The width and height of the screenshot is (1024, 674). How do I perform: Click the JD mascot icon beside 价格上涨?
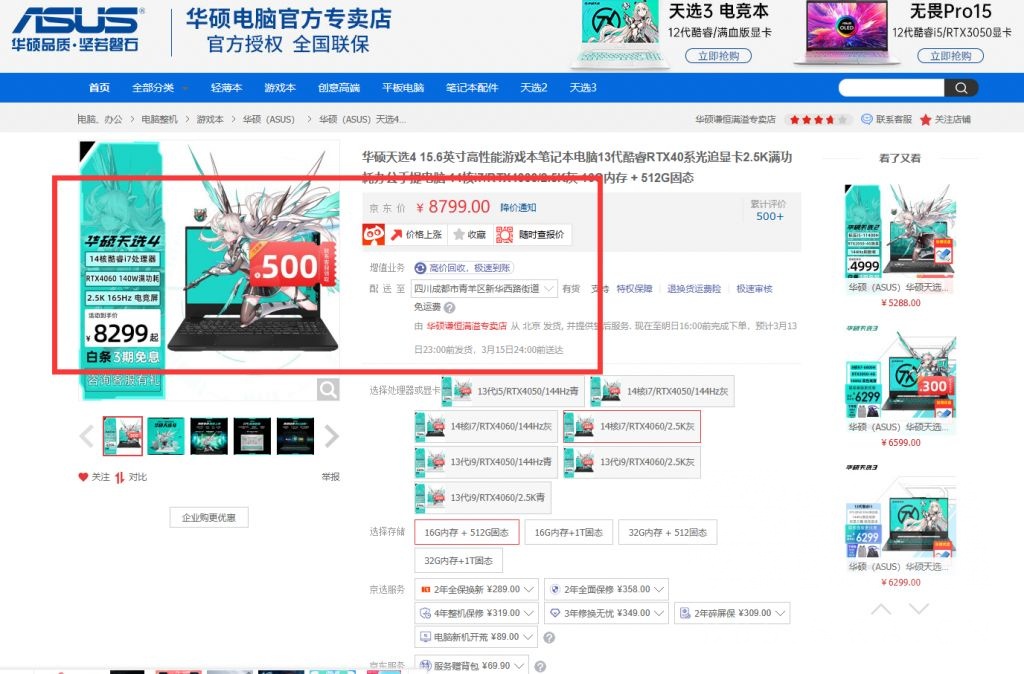pyautogui.click(x=374, y=235)
